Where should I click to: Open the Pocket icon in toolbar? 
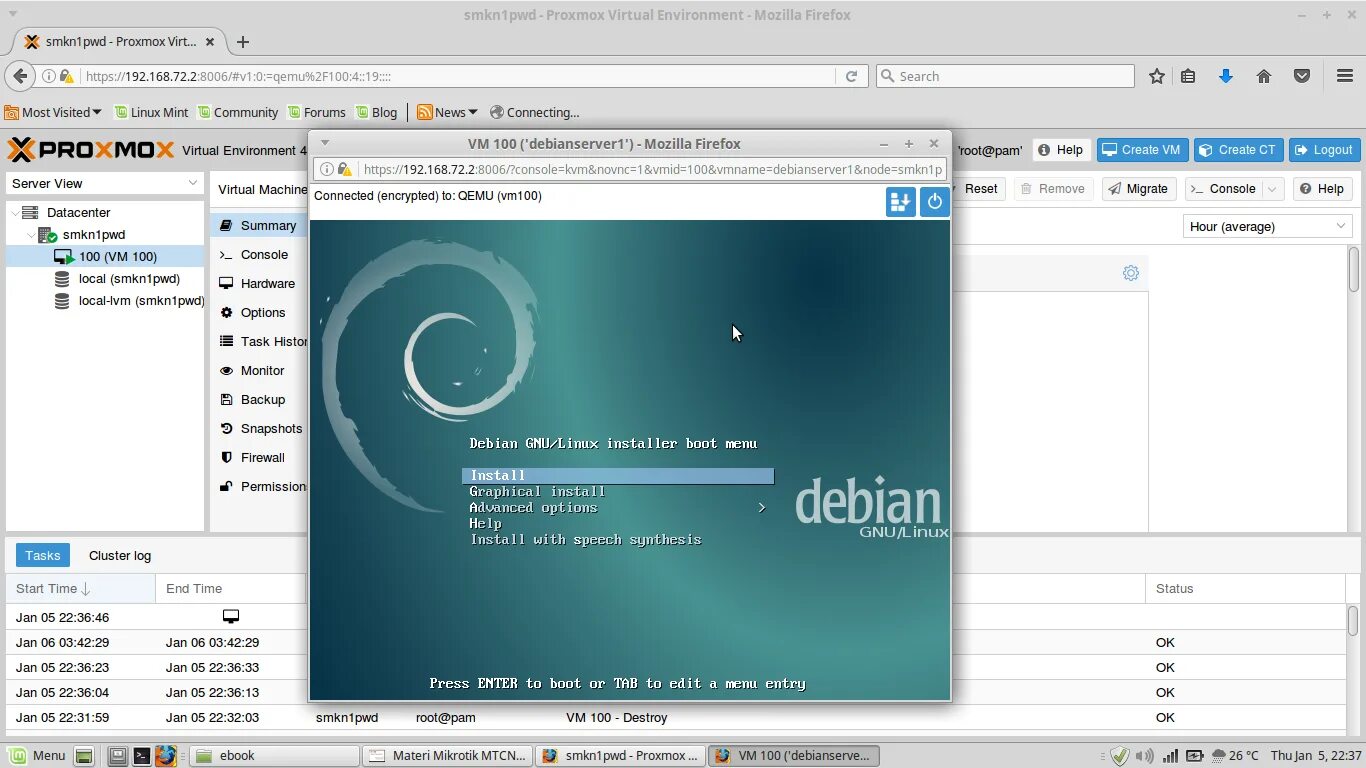pyautogui.click(x=1302, y=76)
